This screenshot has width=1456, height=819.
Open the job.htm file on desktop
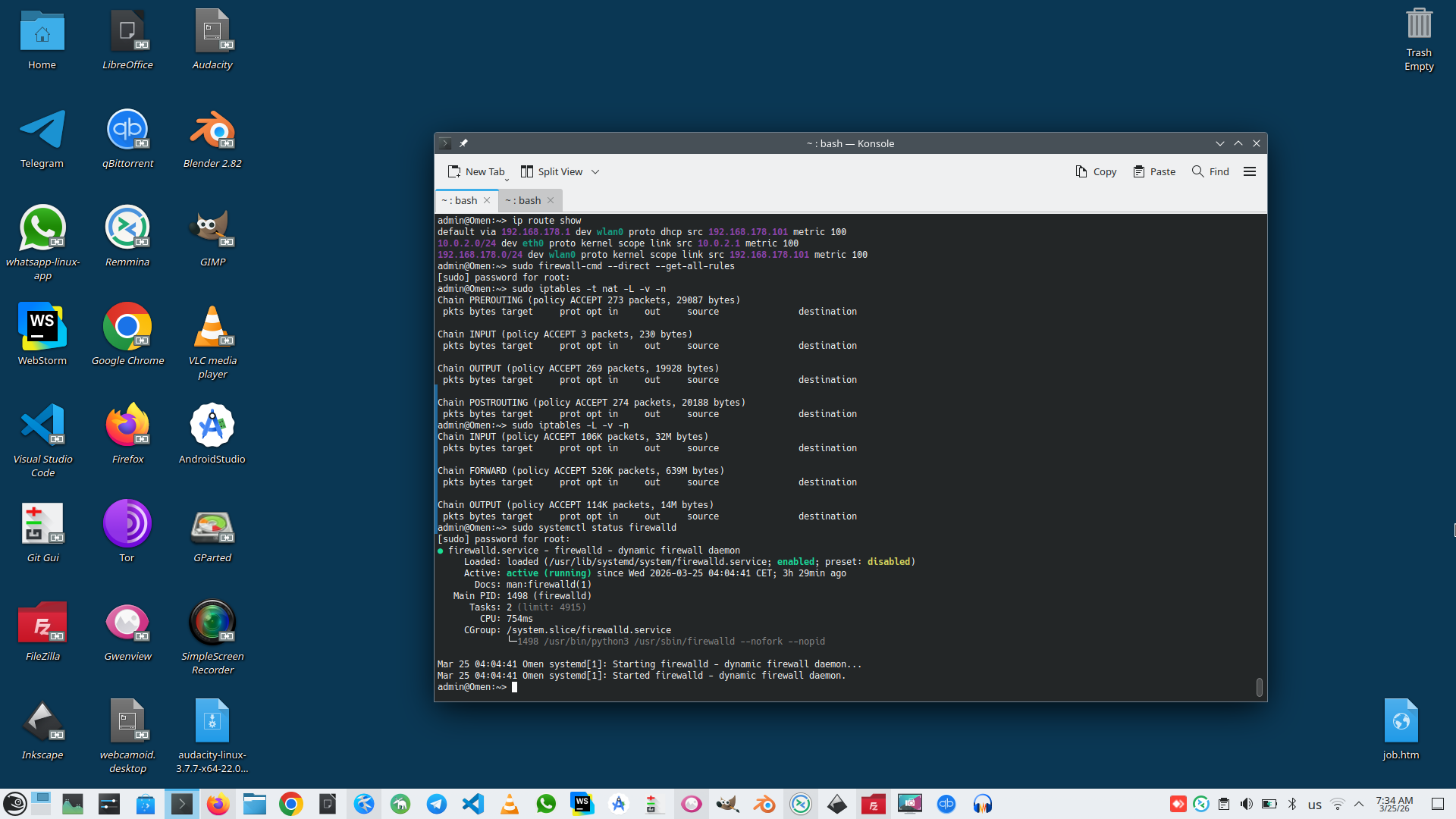1400,722
